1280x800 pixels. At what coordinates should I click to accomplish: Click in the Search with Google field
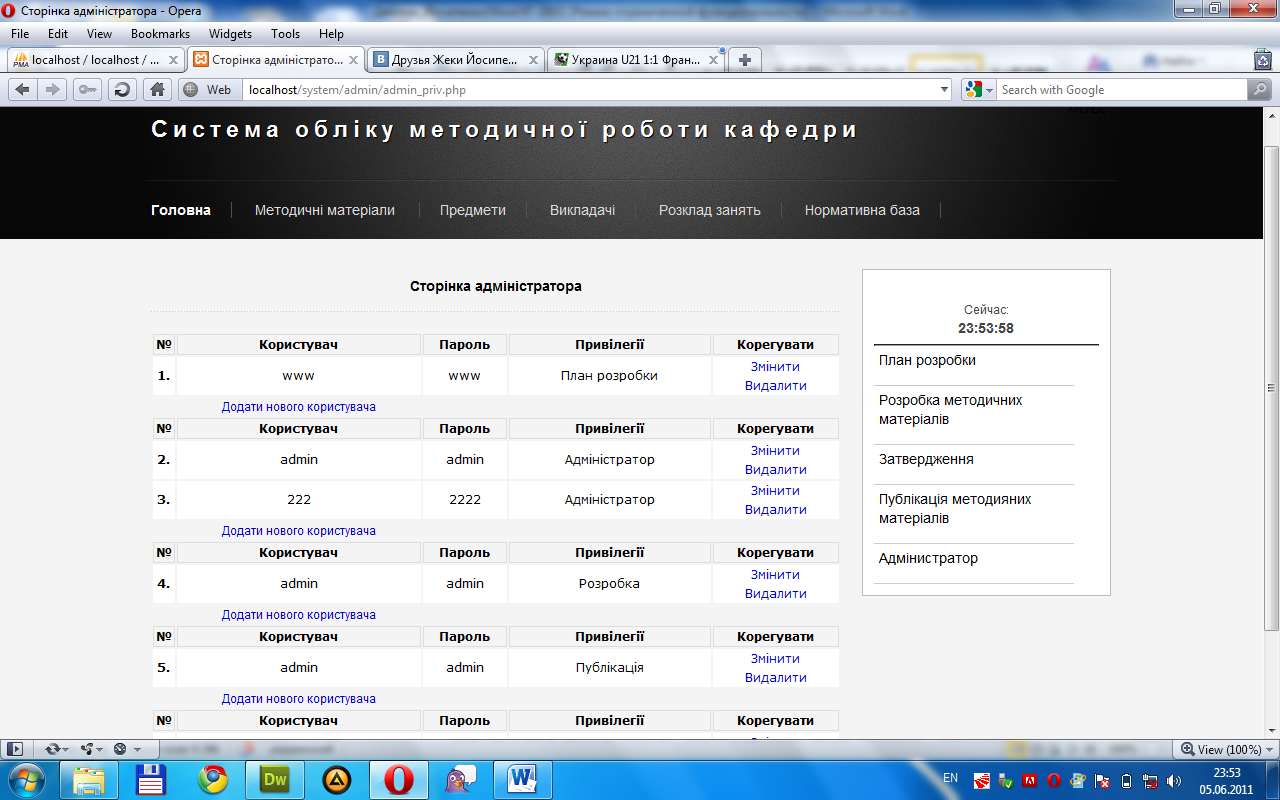pyautogui.click(x=1120, y=90)
